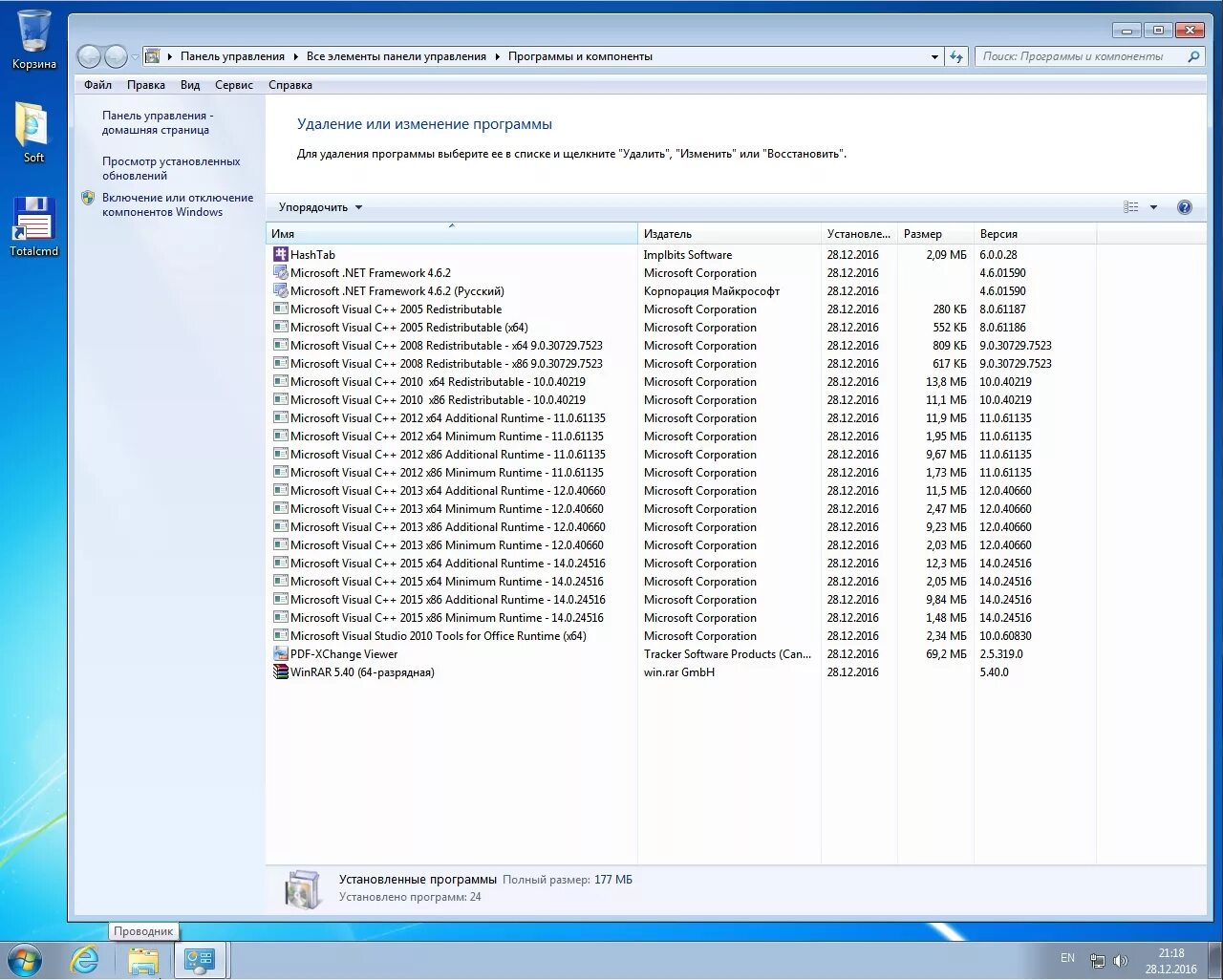This screenshot has height=980, width=1223.
Task: Click the EN language indicator
Action: 1067,958
